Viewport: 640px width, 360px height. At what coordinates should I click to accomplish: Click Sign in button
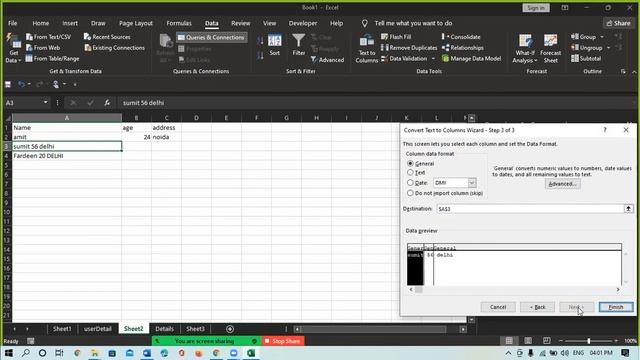[x=536, y=8]
